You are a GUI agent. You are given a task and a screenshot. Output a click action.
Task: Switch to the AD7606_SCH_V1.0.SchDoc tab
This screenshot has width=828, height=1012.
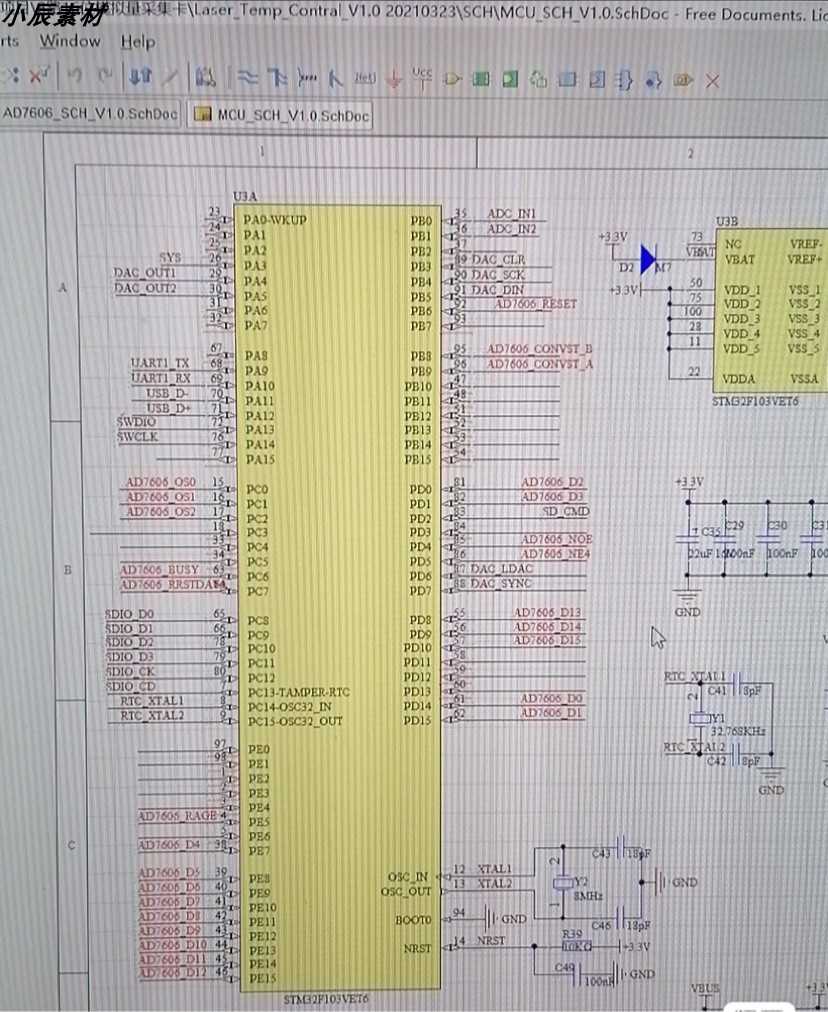click(x=90, y=114)
